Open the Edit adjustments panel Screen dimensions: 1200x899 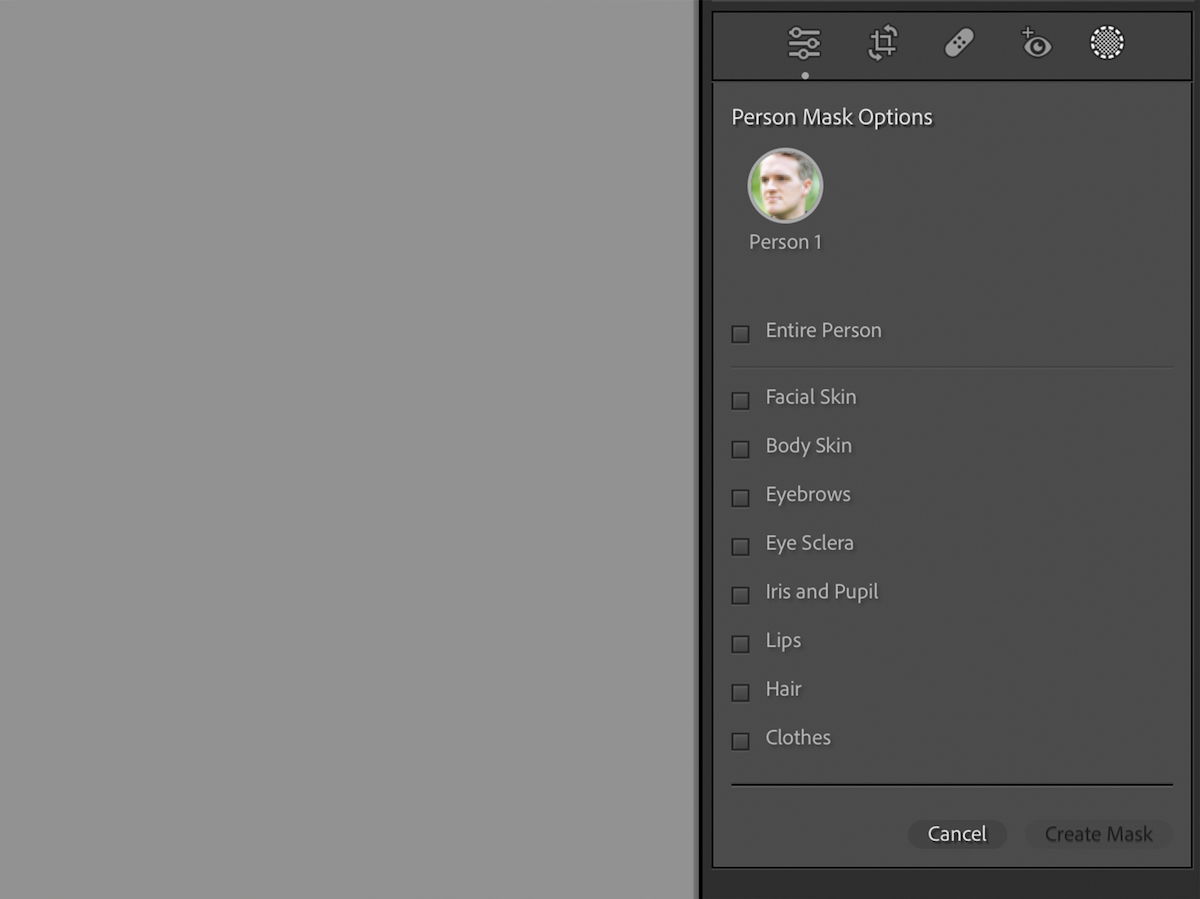pos(805,42)
